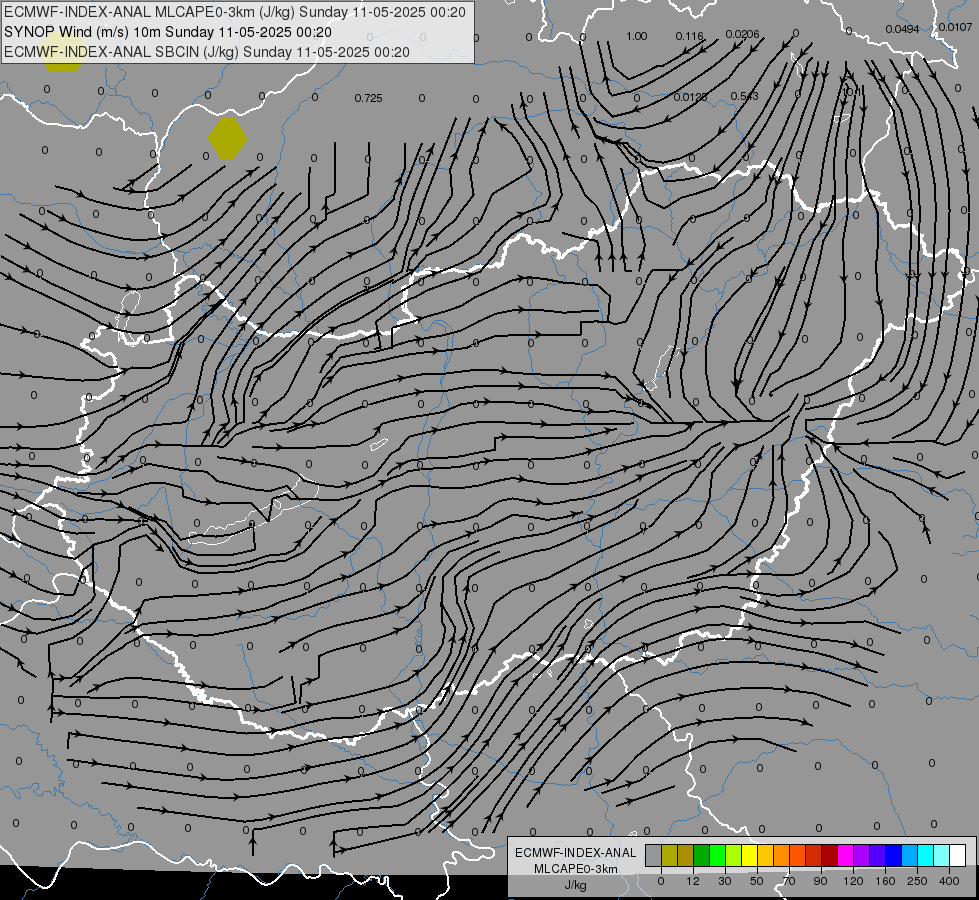Select the SBCIN (J/kg) header line
The width and height of the screenshot is (979, 900).
coord(207,52)
